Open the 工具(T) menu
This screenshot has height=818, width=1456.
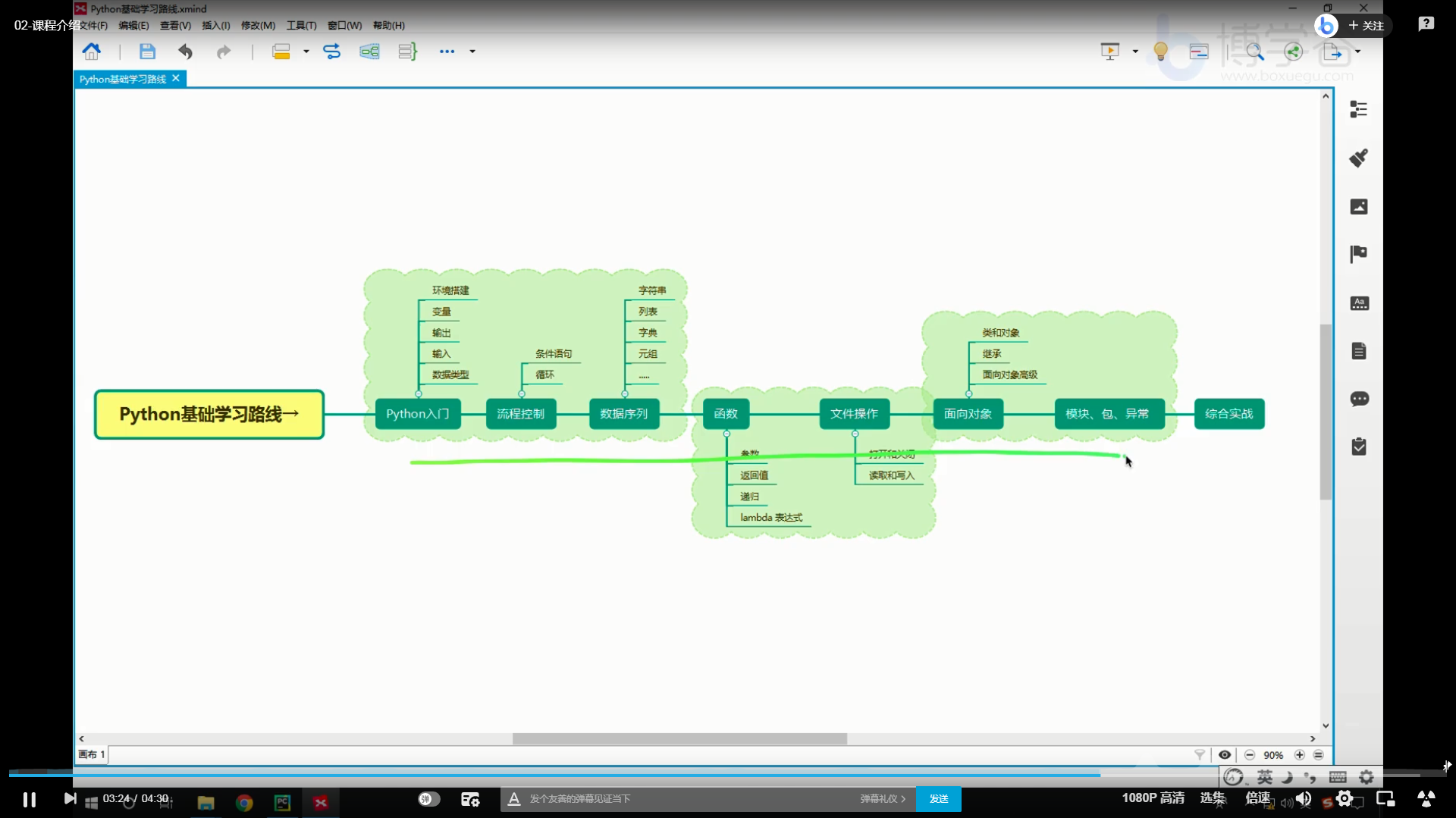[x=301, y=25]
